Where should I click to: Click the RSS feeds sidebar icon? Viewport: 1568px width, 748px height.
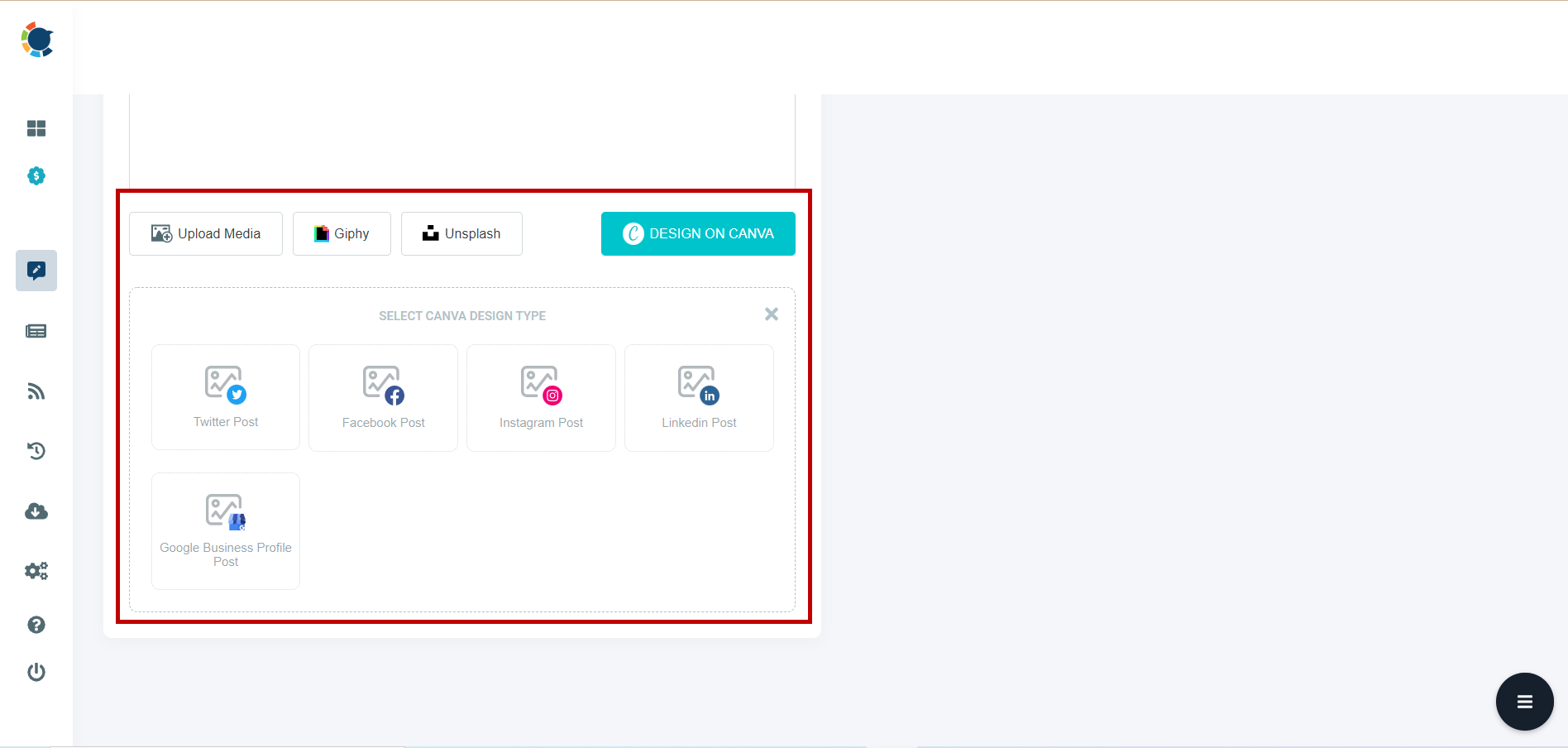click(36, 391)
